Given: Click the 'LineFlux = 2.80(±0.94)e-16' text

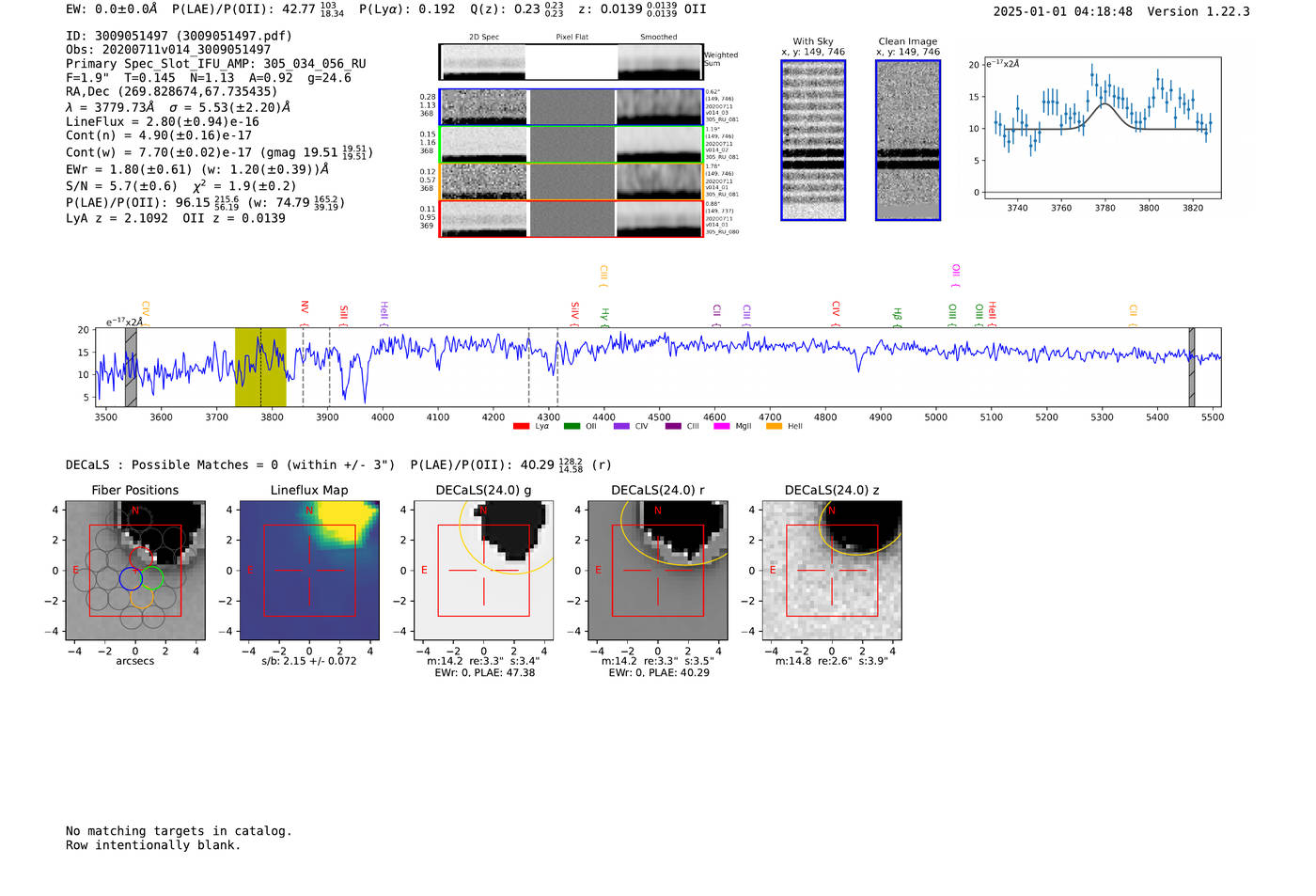Looking at the screenshot, I should [163, 121].
